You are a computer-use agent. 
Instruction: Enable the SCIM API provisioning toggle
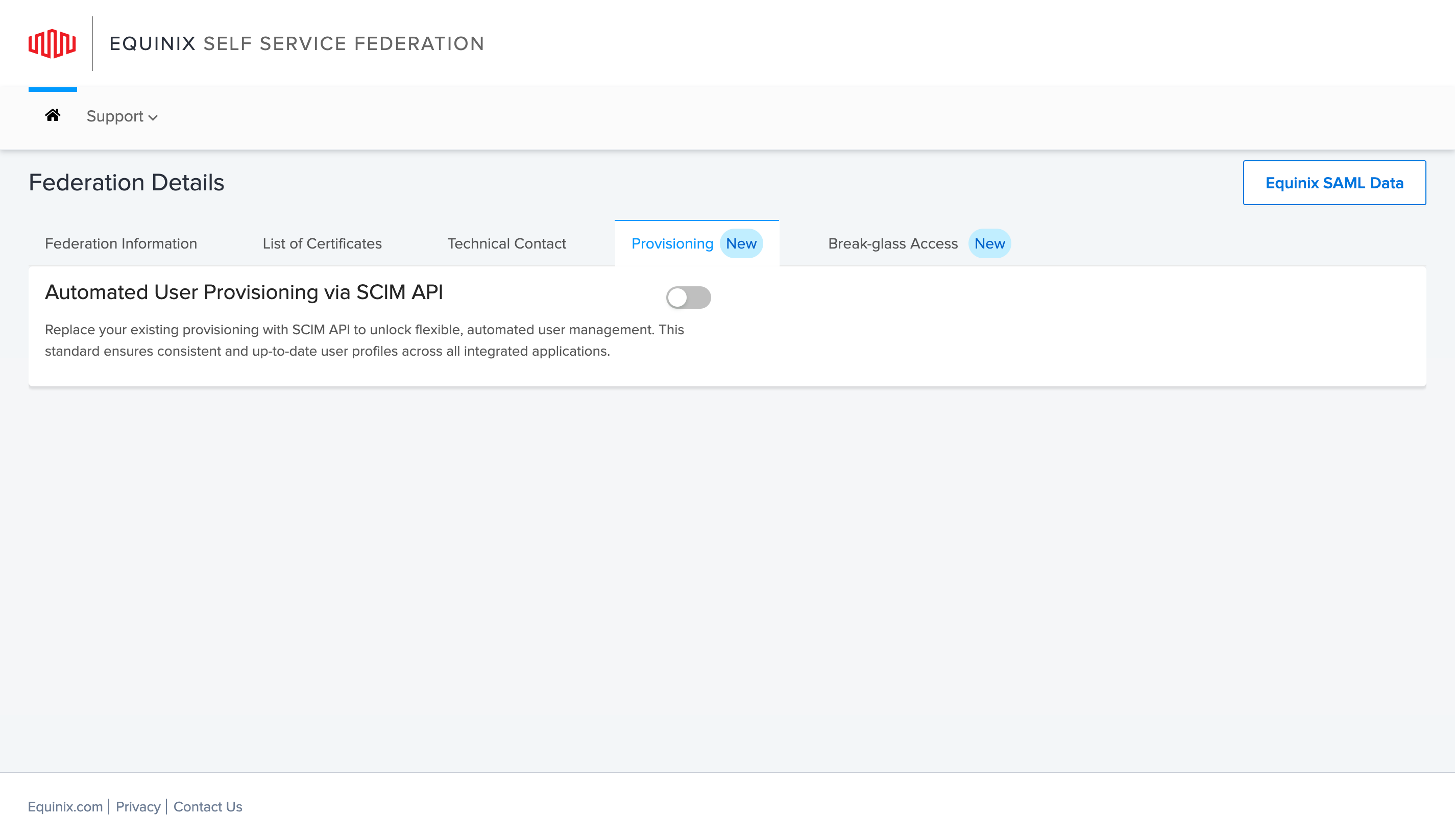[x=688, y=298]
